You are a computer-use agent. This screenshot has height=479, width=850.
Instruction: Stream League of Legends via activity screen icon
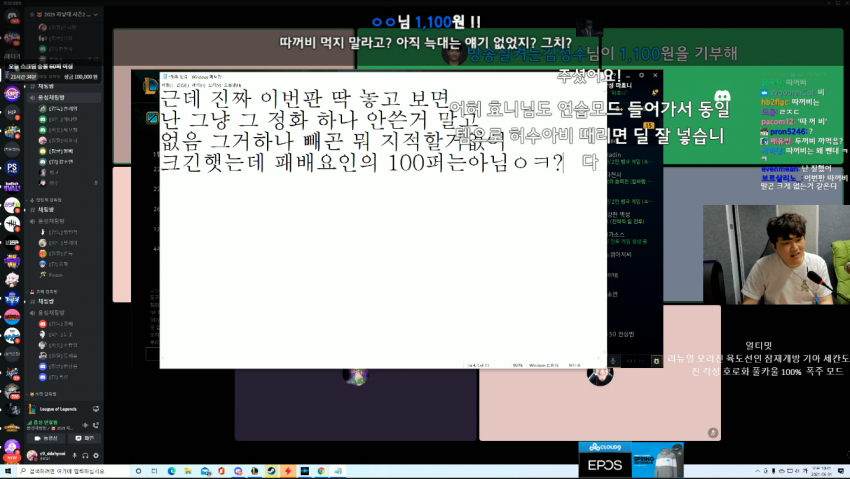96,409
